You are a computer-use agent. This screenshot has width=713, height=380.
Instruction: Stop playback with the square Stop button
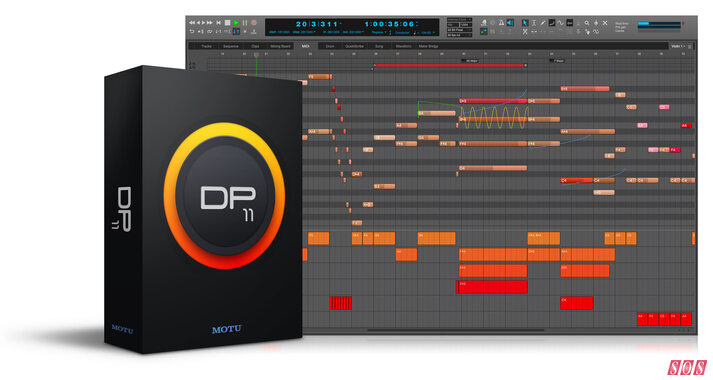[x=227, y=23]
